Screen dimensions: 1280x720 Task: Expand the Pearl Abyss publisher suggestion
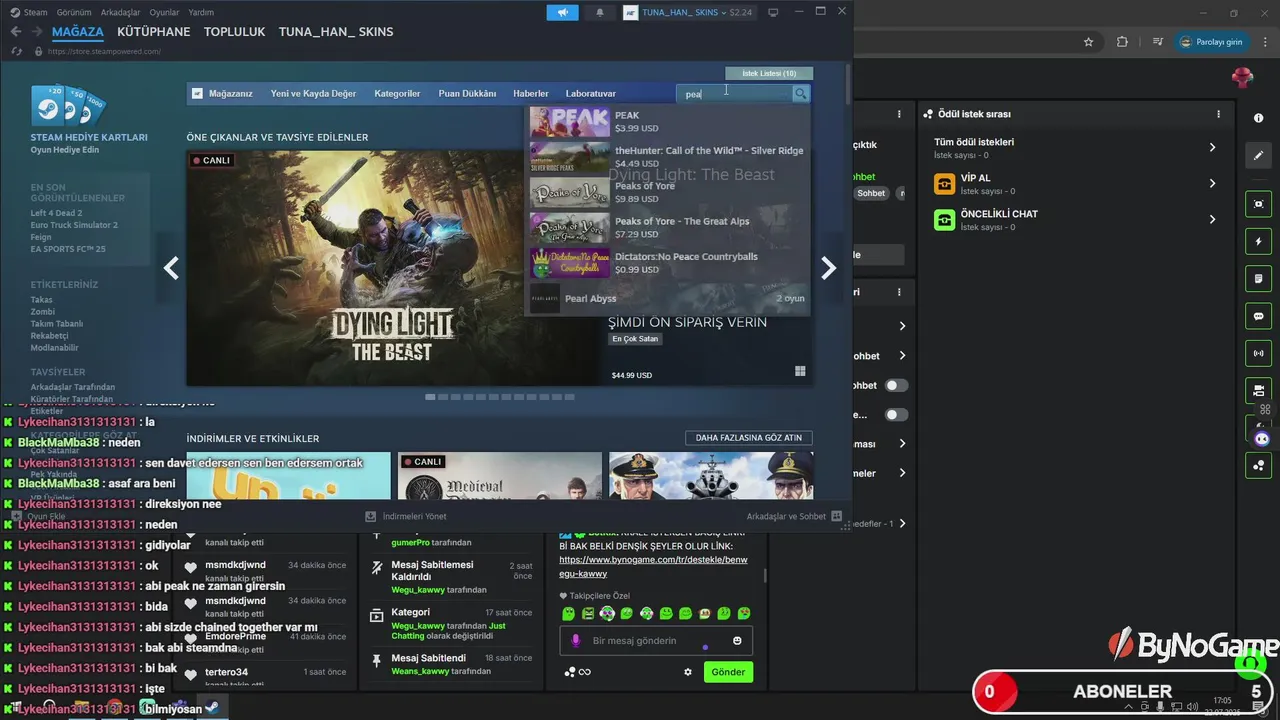pyautogui.click(x=668, y=298)
